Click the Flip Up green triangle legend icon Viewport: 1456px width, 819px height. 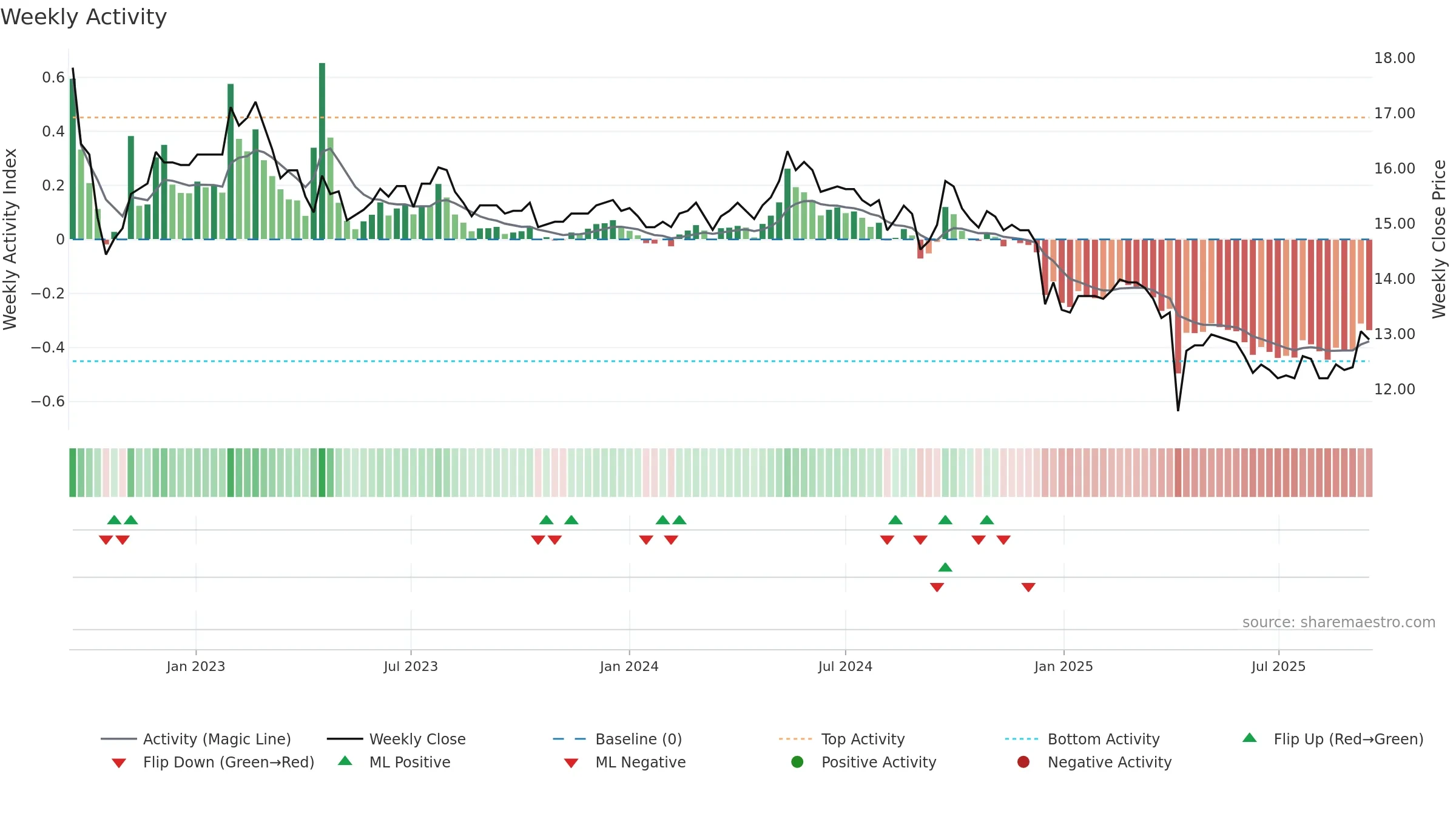click(1249, 738)
